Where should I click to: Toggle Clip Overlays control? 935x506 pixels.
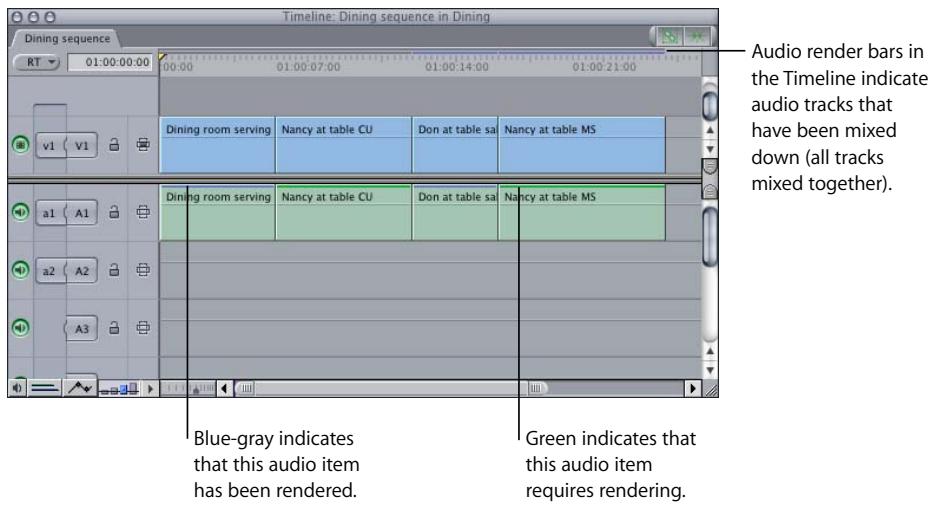point(81,389)
